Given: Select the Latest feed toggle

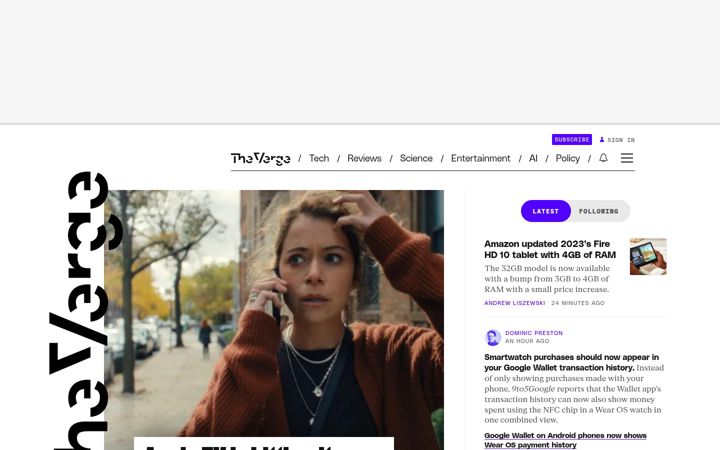Looking at the screenshot, I should coord(546,211).
